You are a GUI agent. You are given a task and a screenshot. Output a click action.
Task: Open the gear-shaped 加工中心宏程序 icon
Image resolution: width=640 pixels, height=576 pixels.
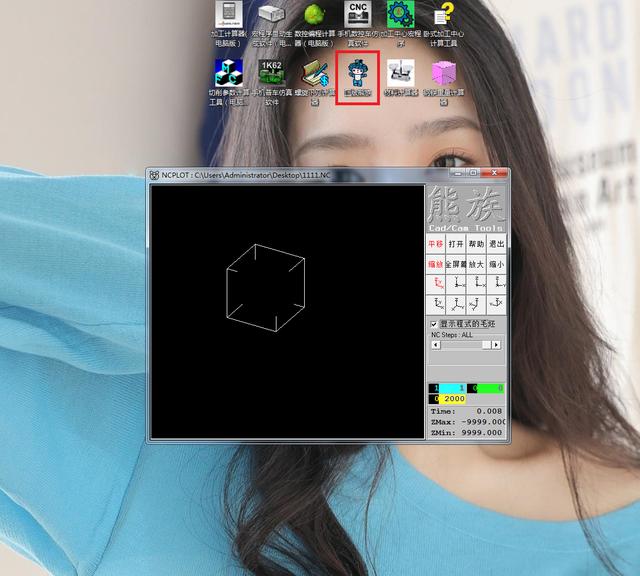point(400,22)
